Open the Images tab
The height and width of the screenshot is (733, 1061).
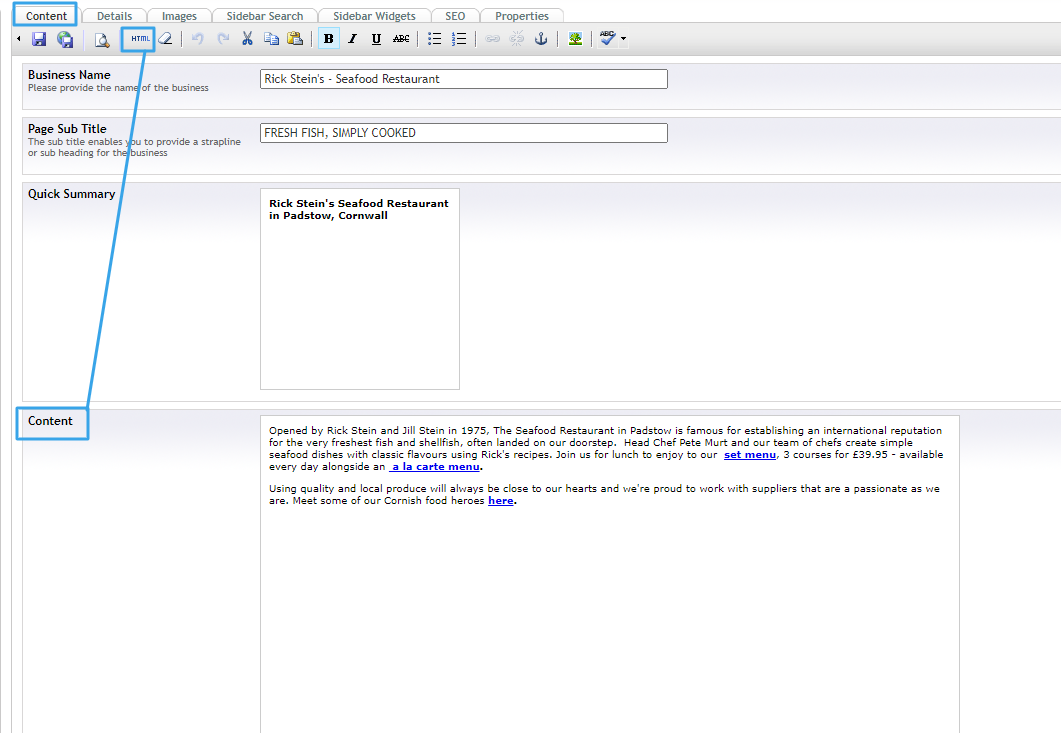[179, 16]
